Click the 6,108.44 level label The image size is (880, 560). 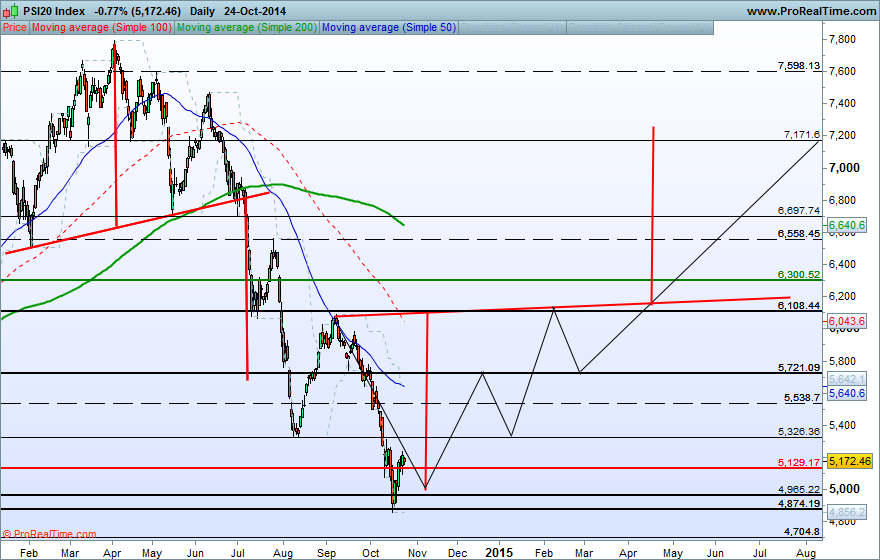coord(799,305)
